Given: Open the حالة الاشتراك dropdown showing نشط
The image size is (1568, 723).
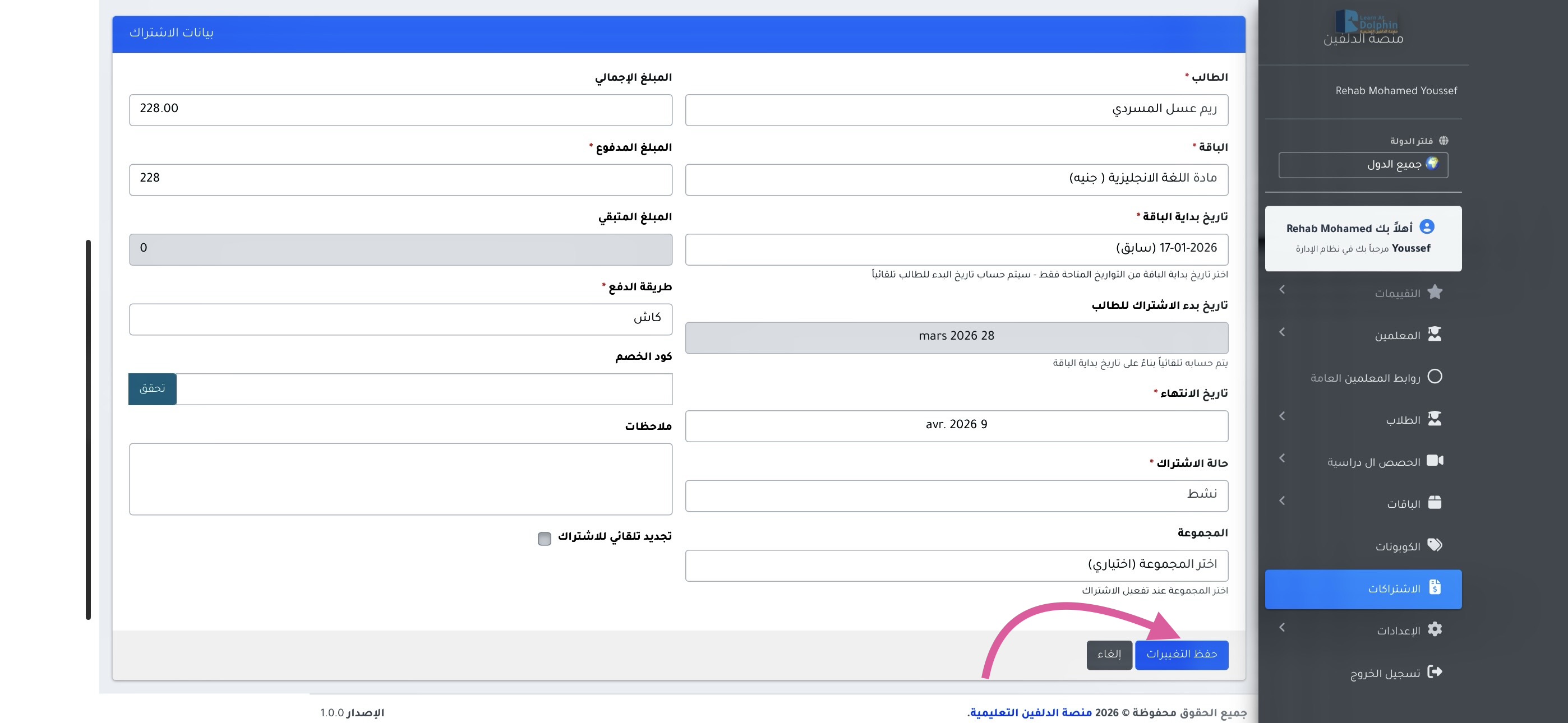Looking at the screenshot, I should (956, 496).
